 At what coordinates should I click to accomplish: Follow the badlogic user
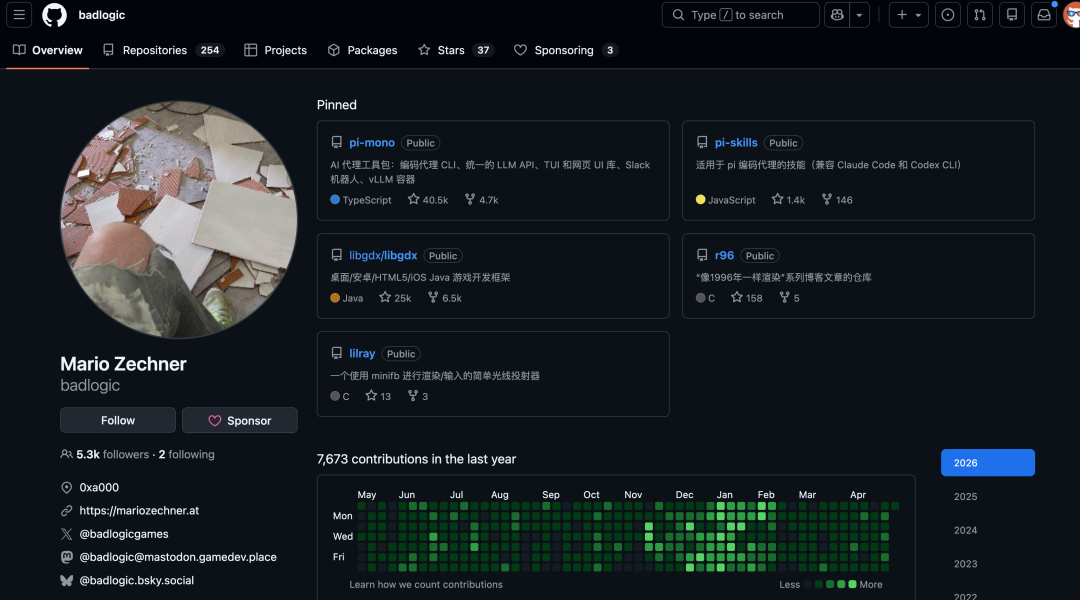(x=118, y=420)
